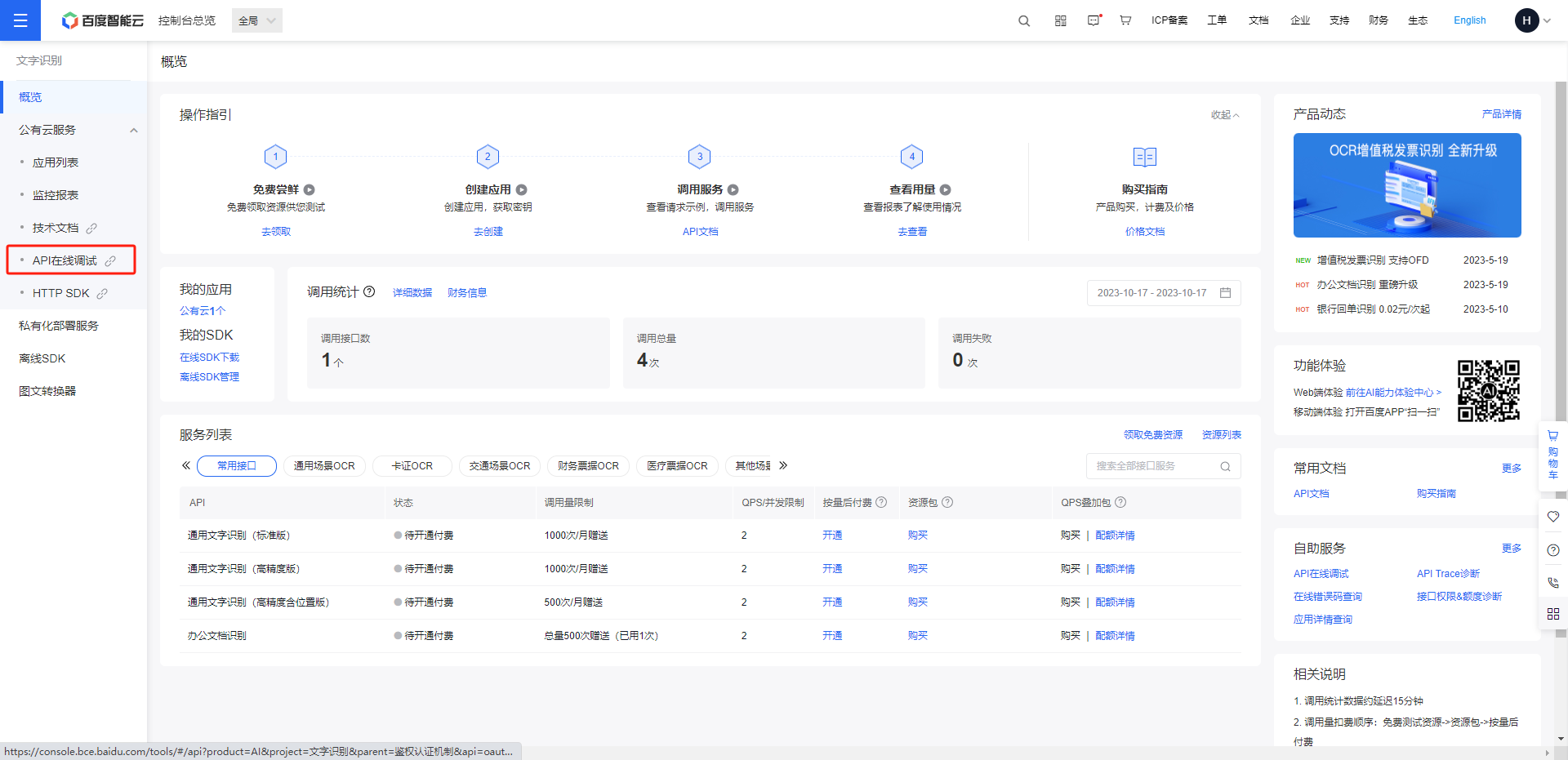Select the 通用场景OCR tab

[324, 466]
